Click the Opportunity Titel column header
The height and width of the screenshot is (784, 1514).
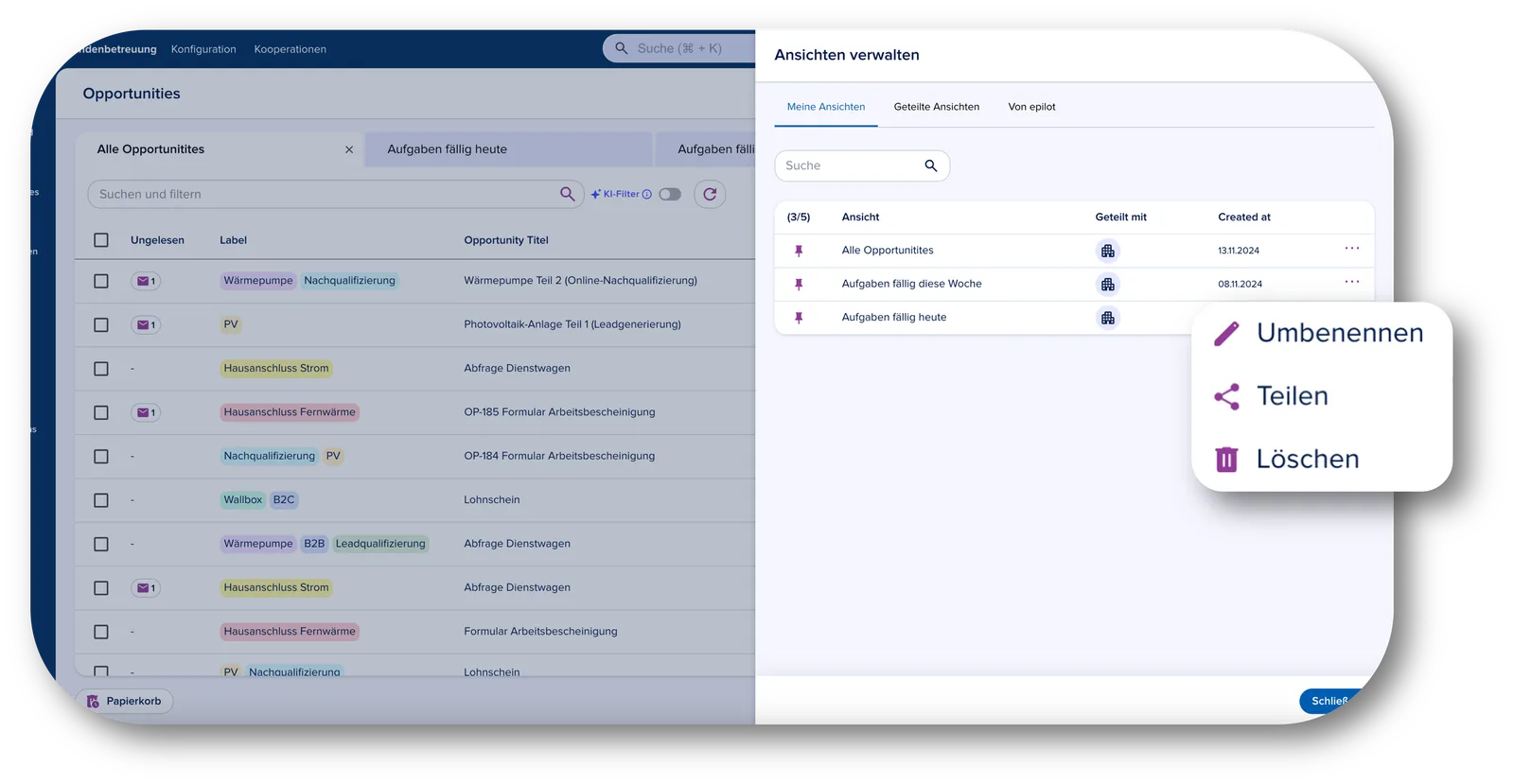click(506, 240)
